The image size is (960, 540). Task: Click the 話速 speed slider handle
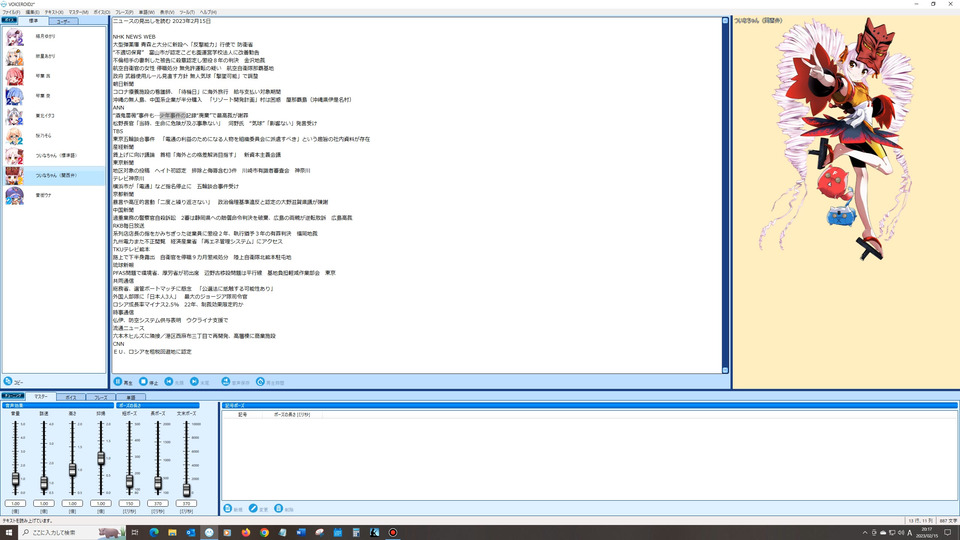click(x=44, y=483)
